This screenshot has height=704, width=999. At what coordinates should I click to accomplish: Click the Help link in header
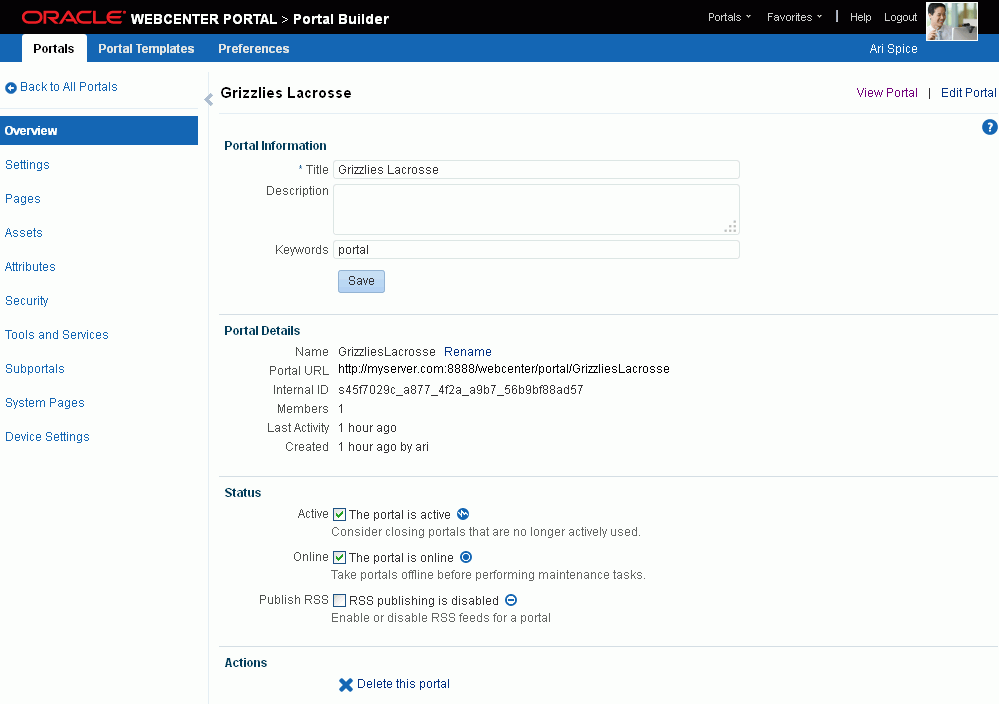pos(860,17)
